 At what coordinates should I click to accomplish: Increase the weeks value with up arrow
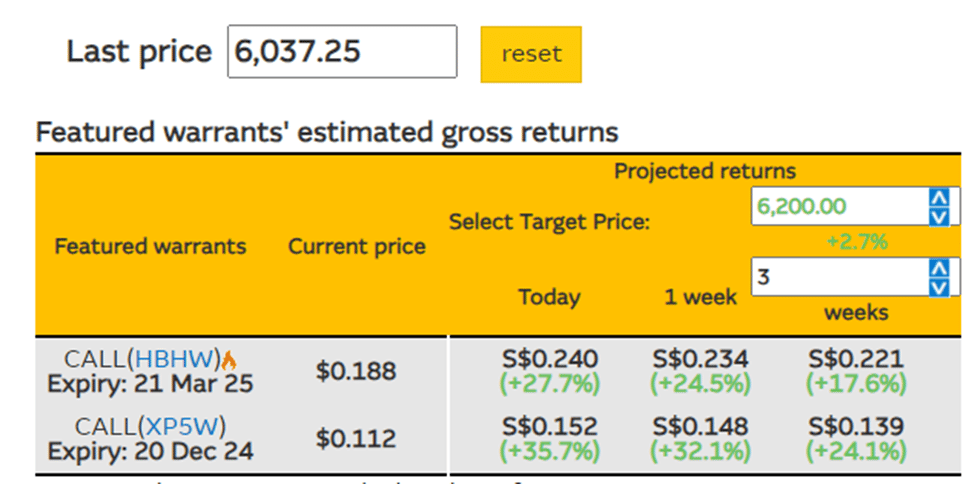coord(938,268)
